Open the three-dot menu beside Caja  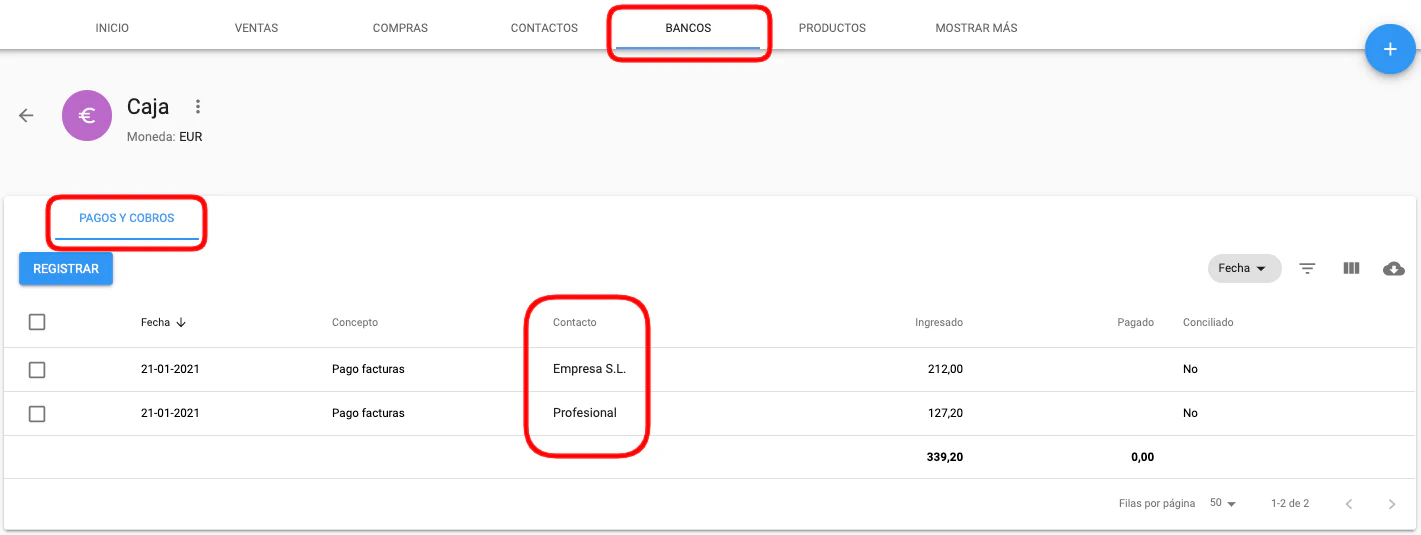[x=198, y=107]
